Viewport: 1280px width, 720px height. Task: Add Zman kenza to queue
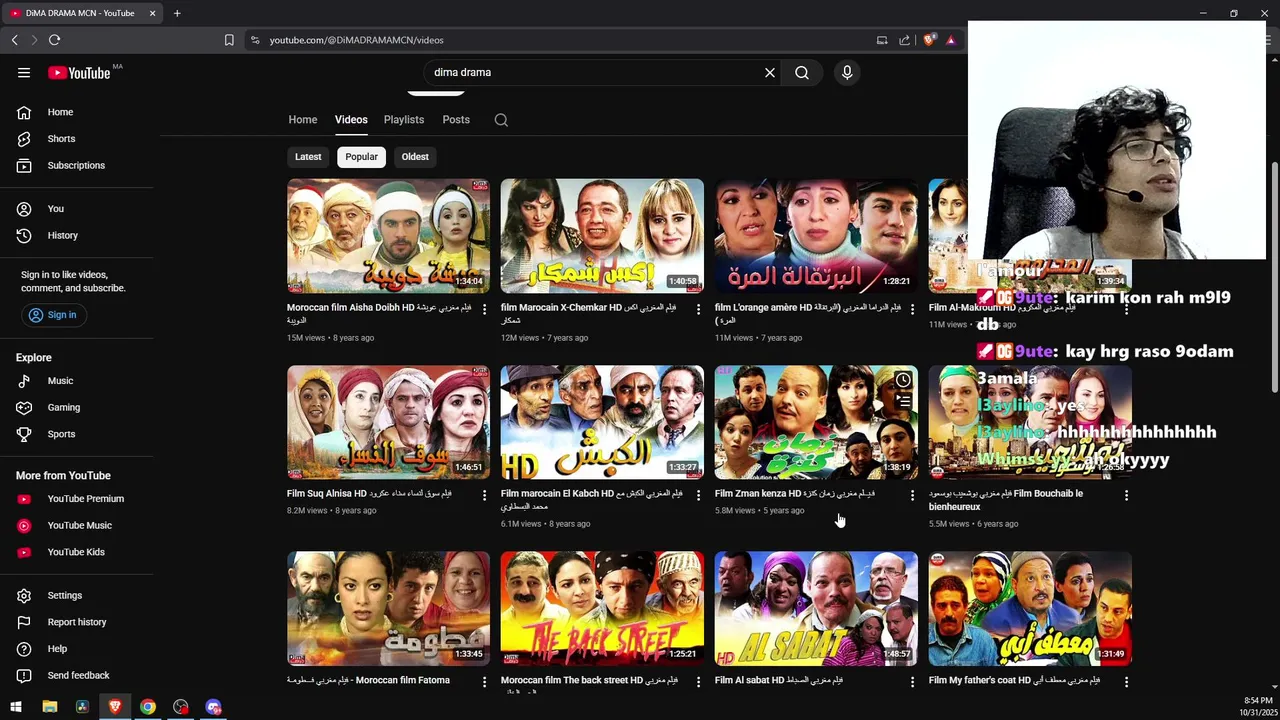(x=903, y=402)
